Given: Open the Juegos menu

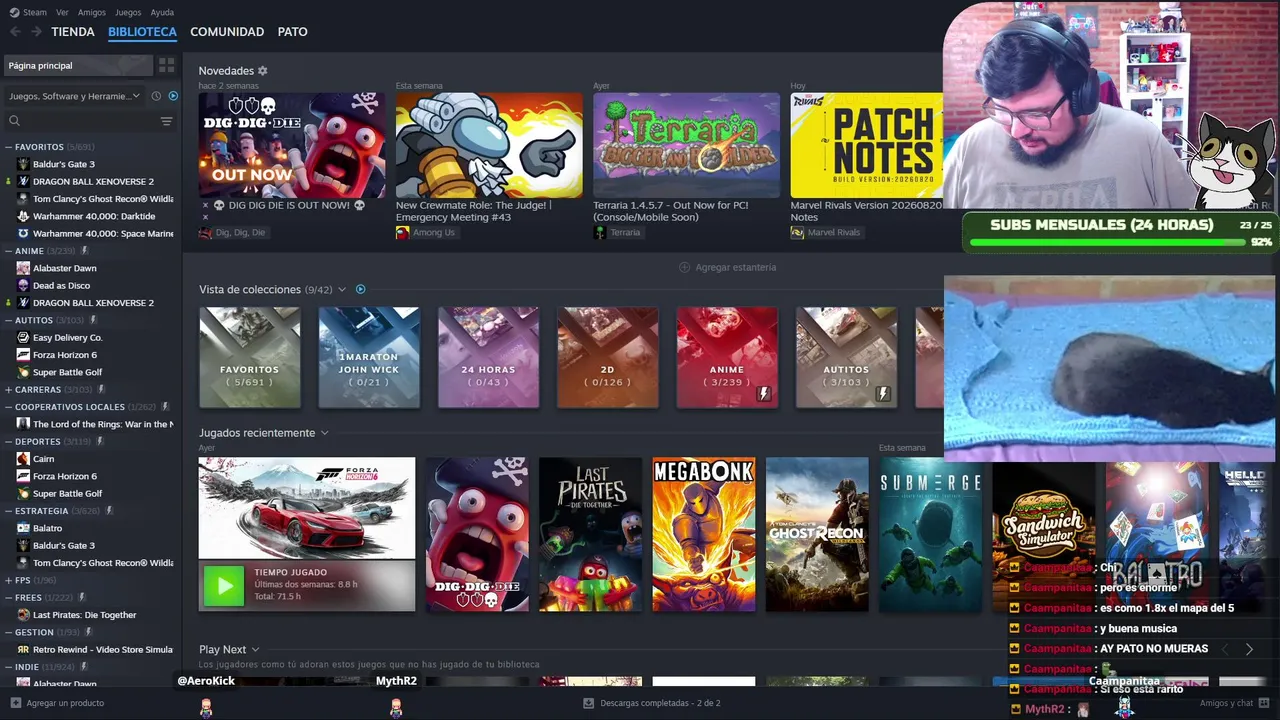Looking at the screenshot, I should (x=128, y=12).
